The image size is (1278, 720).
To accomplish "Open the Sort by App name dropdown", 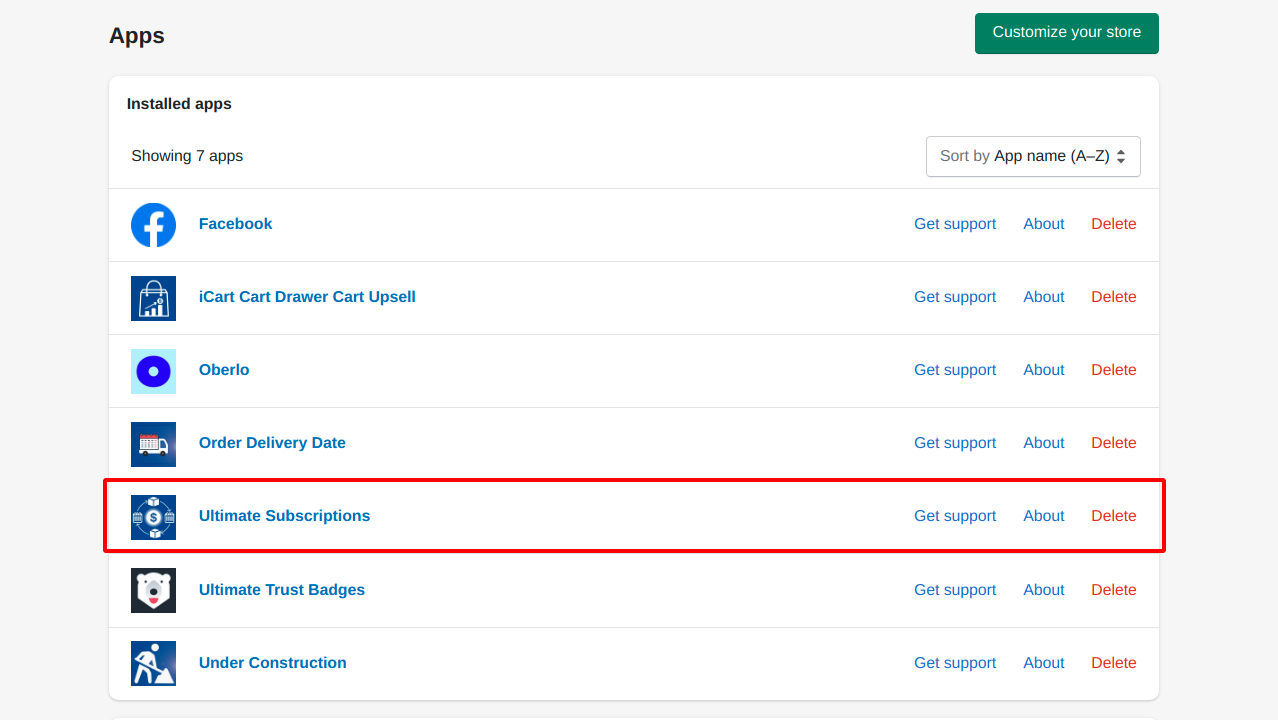I will (x=1033, y=156).
